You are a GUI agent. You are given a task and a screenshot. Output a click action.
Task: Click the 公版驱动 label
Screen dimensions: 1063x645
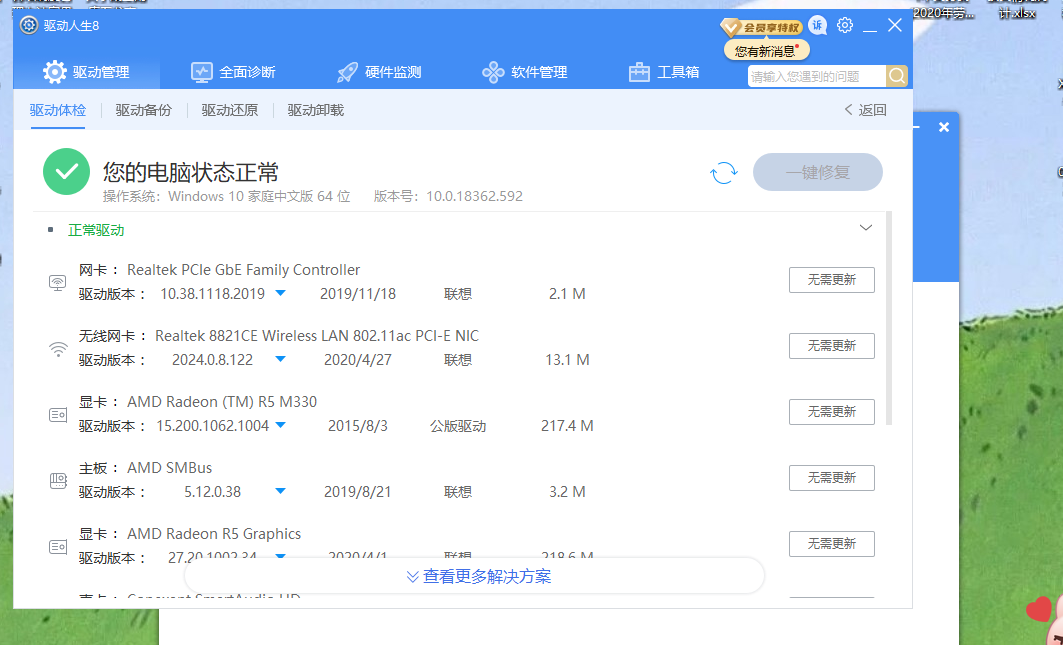(458, 427)
